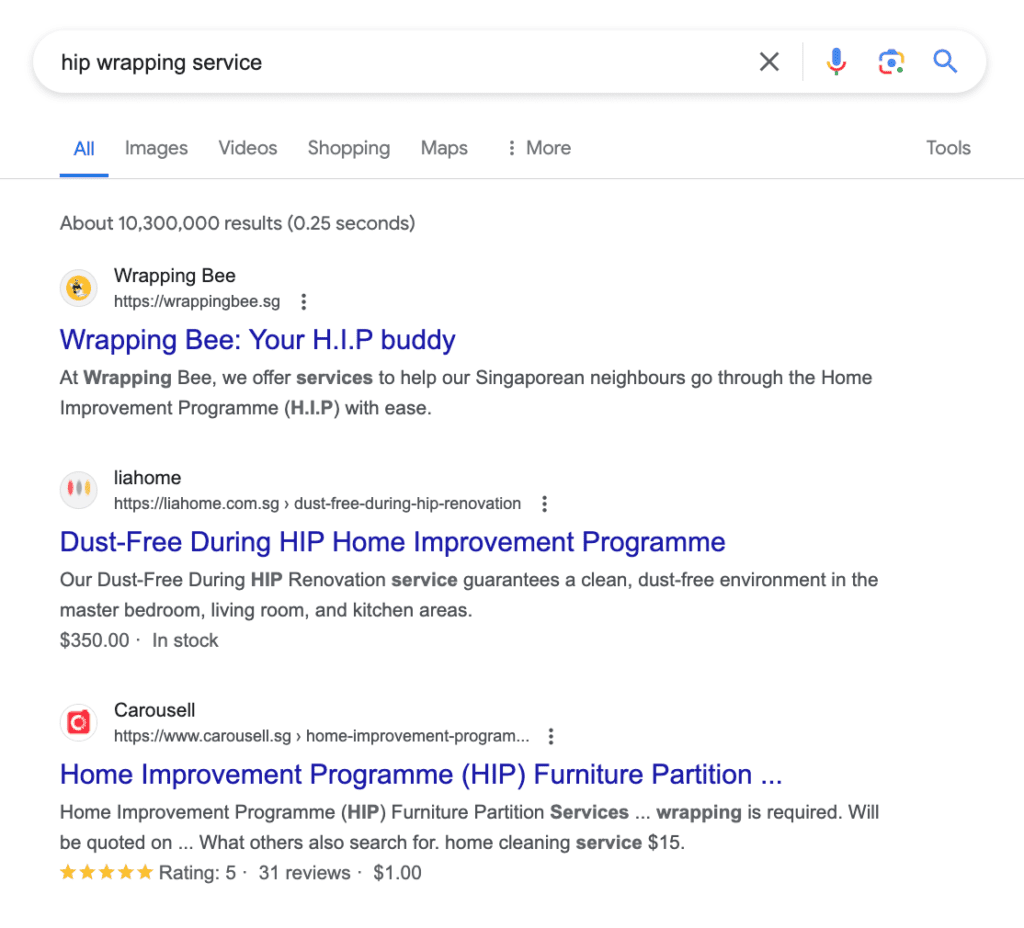Open Carousell HIP Furniture Partition result link

click(420, 774)
